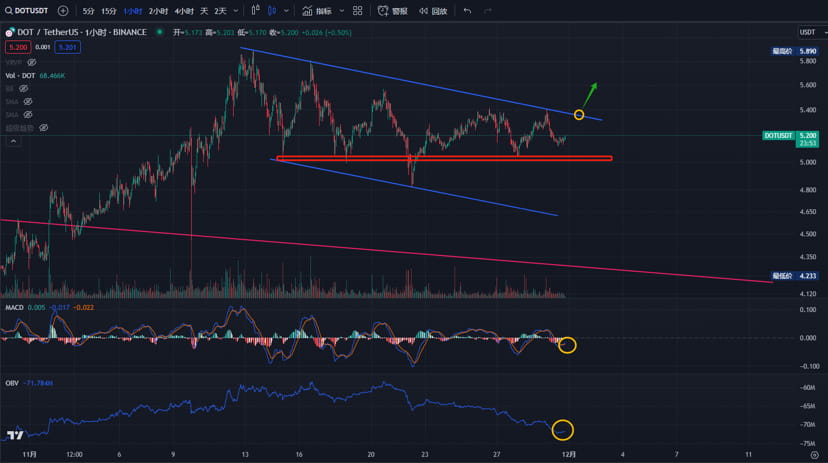
Task: Undo the last chart action
Action: pos(467,11)
